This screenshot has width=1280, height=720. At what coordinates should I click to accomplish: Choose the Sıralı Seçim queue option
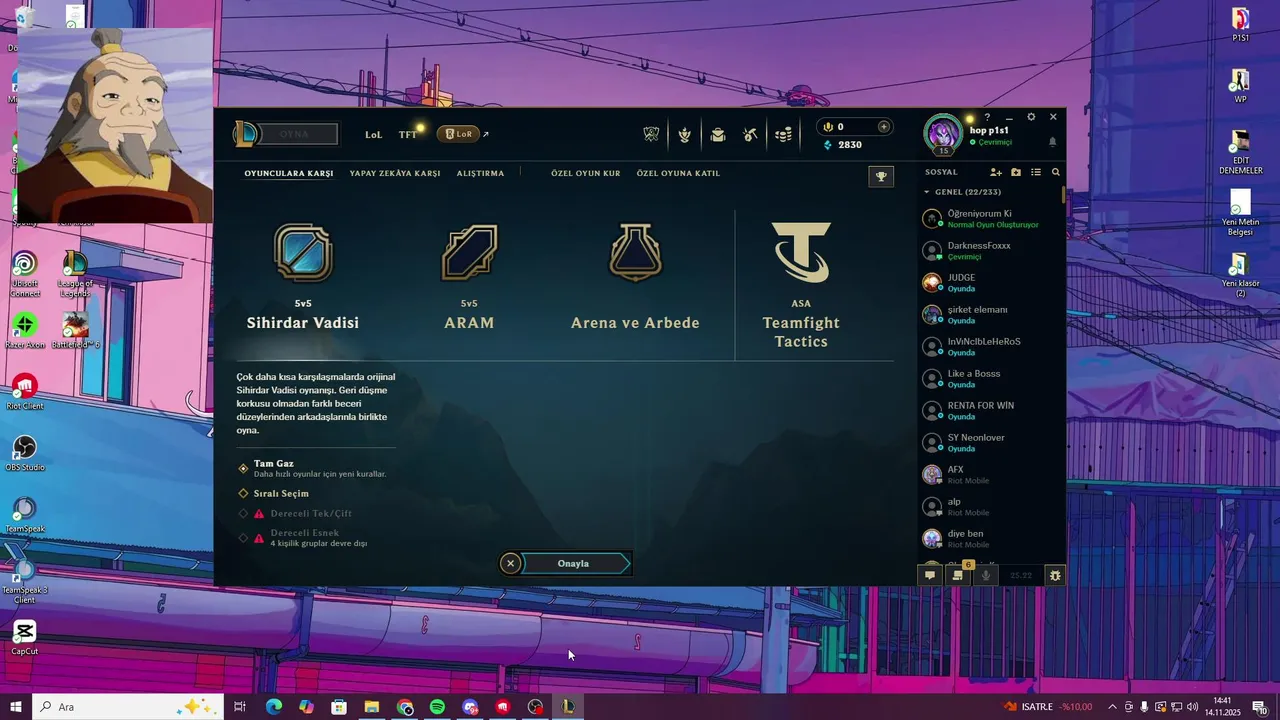click(x=273, y=493)
